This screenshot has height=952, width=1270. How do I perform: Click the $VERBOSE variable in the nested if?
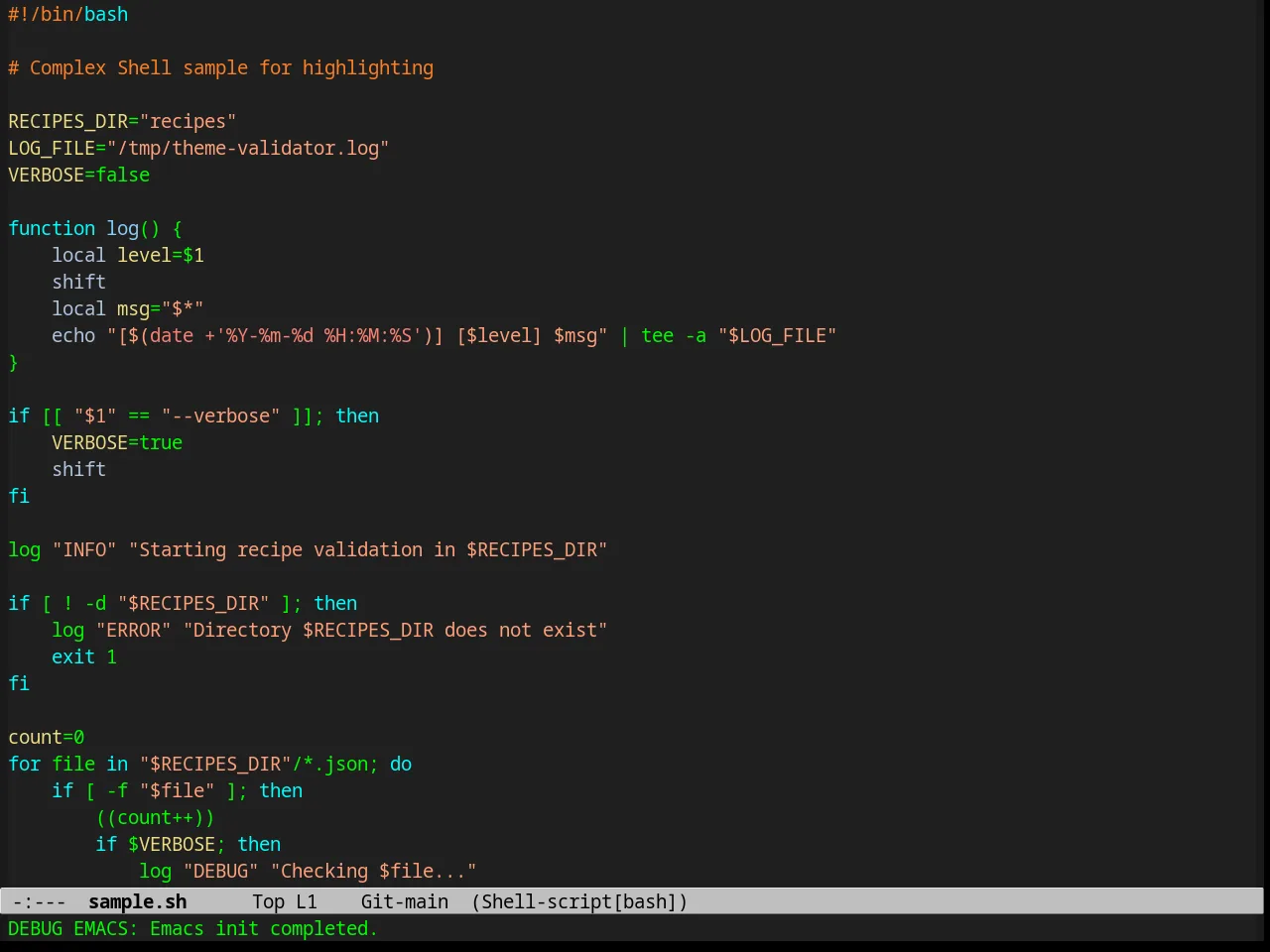[172, 844]
